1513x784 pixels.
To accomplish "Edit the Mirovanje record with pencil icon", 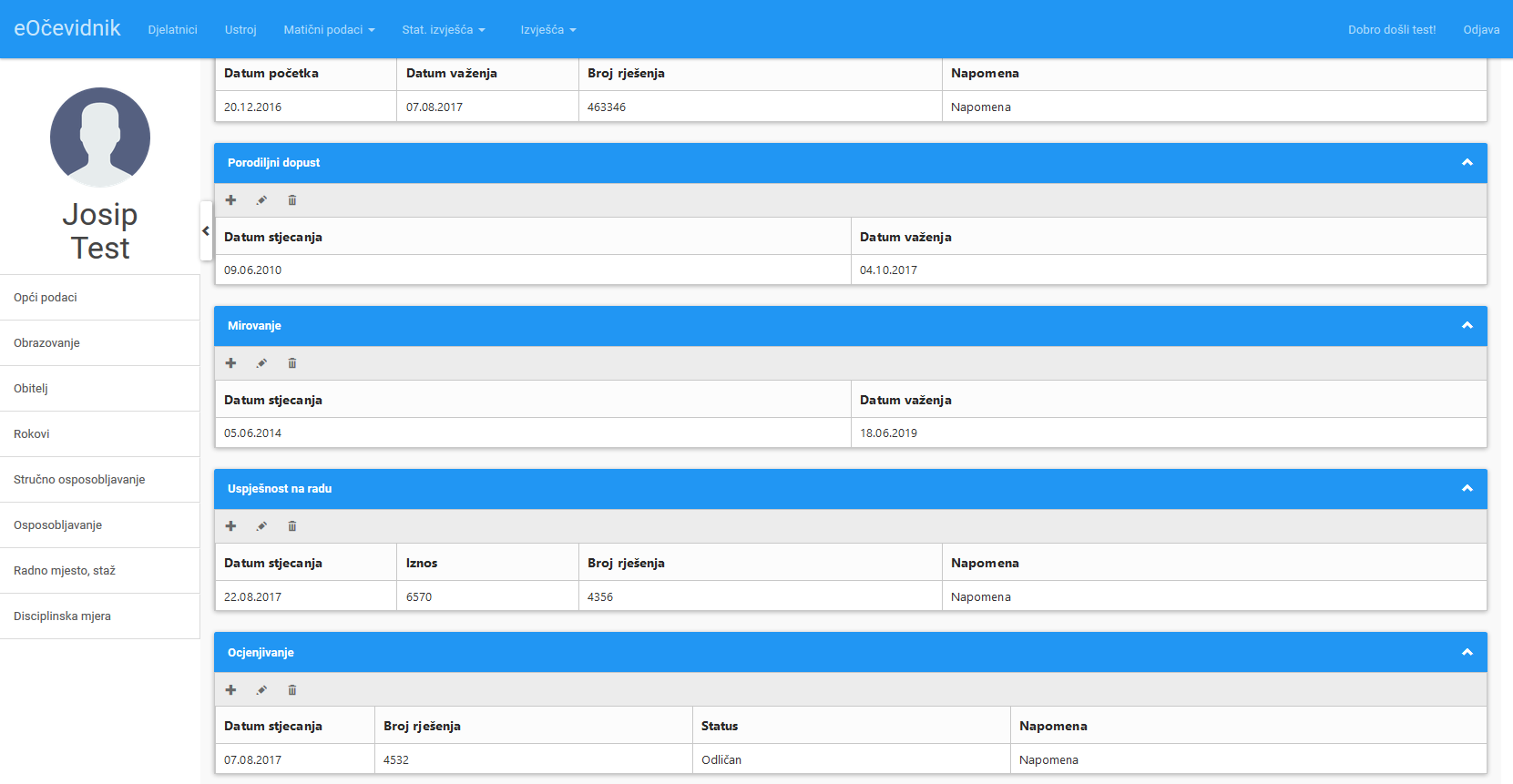I will pyautogui.click(x=261, y=363).
